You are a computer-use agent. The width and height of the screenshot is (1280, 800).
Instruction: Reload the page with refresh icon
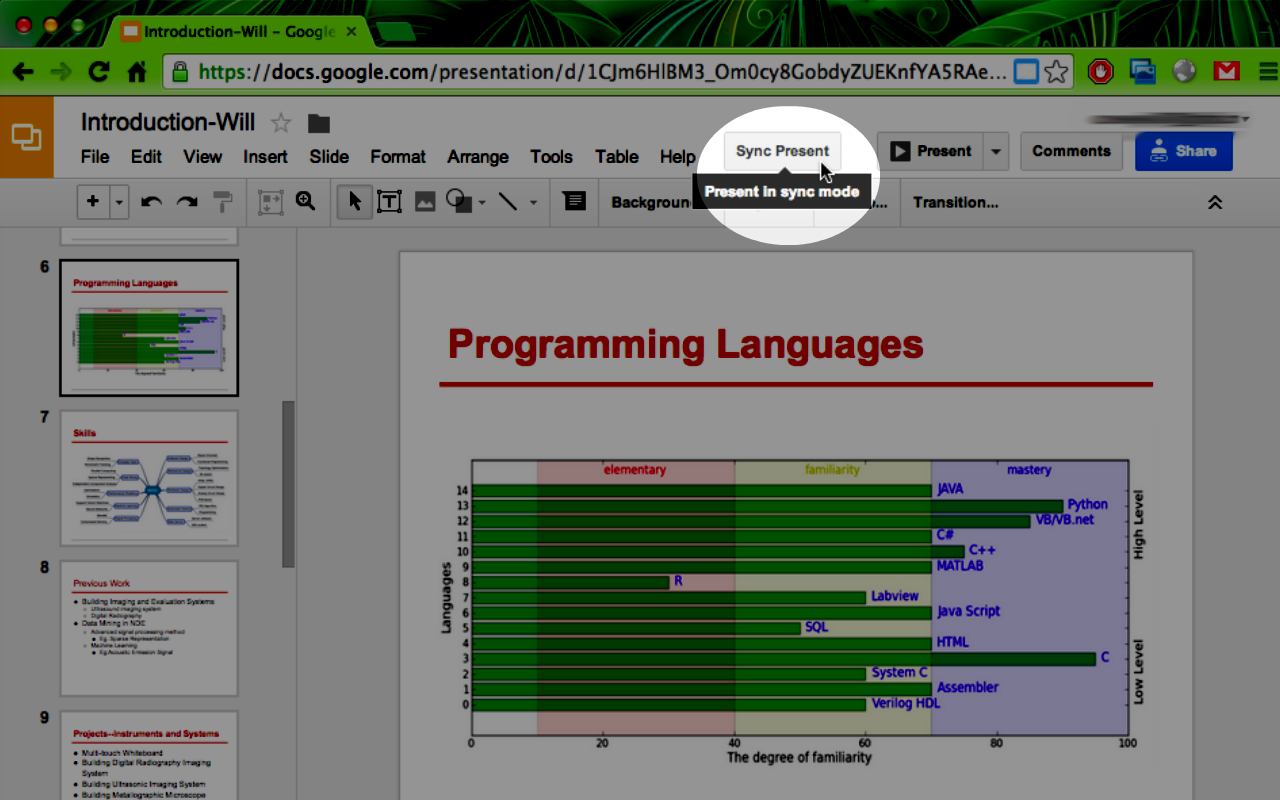pyautogui.click(x=98, y=72)
